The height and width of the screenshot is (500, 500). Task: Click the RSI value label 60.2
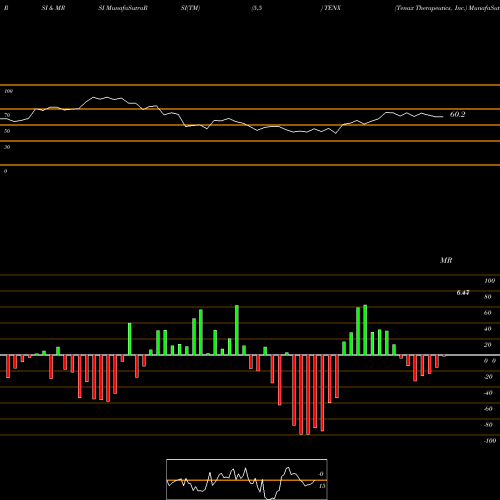[457, 114]
